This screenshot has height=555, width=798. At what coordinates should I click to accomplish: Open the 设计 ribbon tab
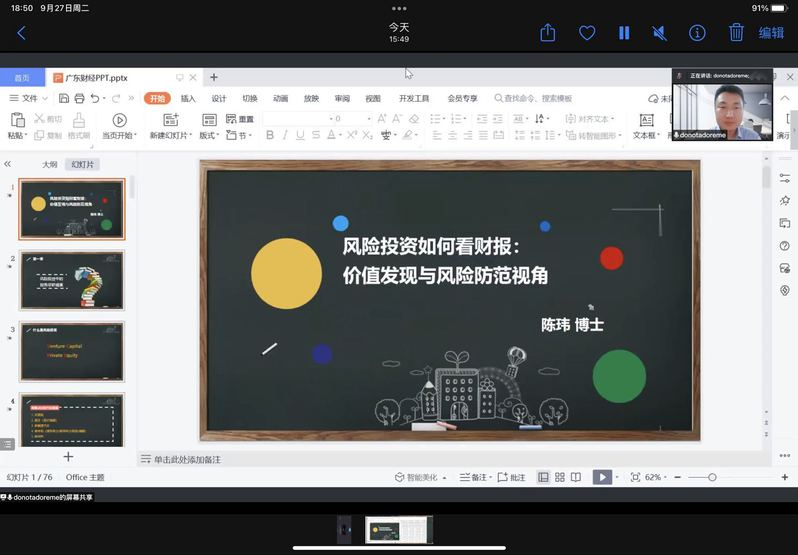tap(219, 98)
